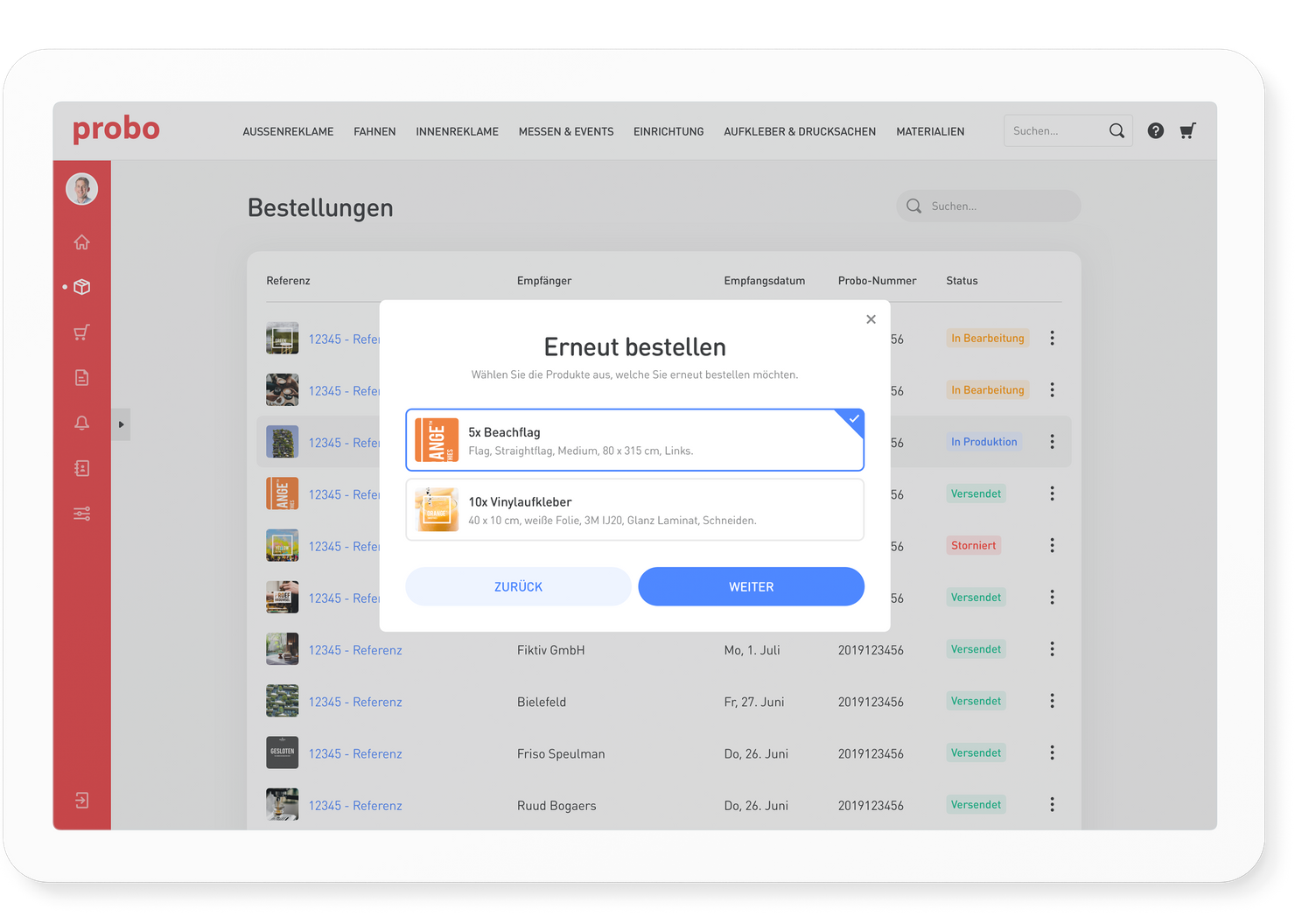This screenshot has width=1302, height=924.
Task: Open the Aufkleber & Drucksachen menu
Action: click(x=800, y=131)
